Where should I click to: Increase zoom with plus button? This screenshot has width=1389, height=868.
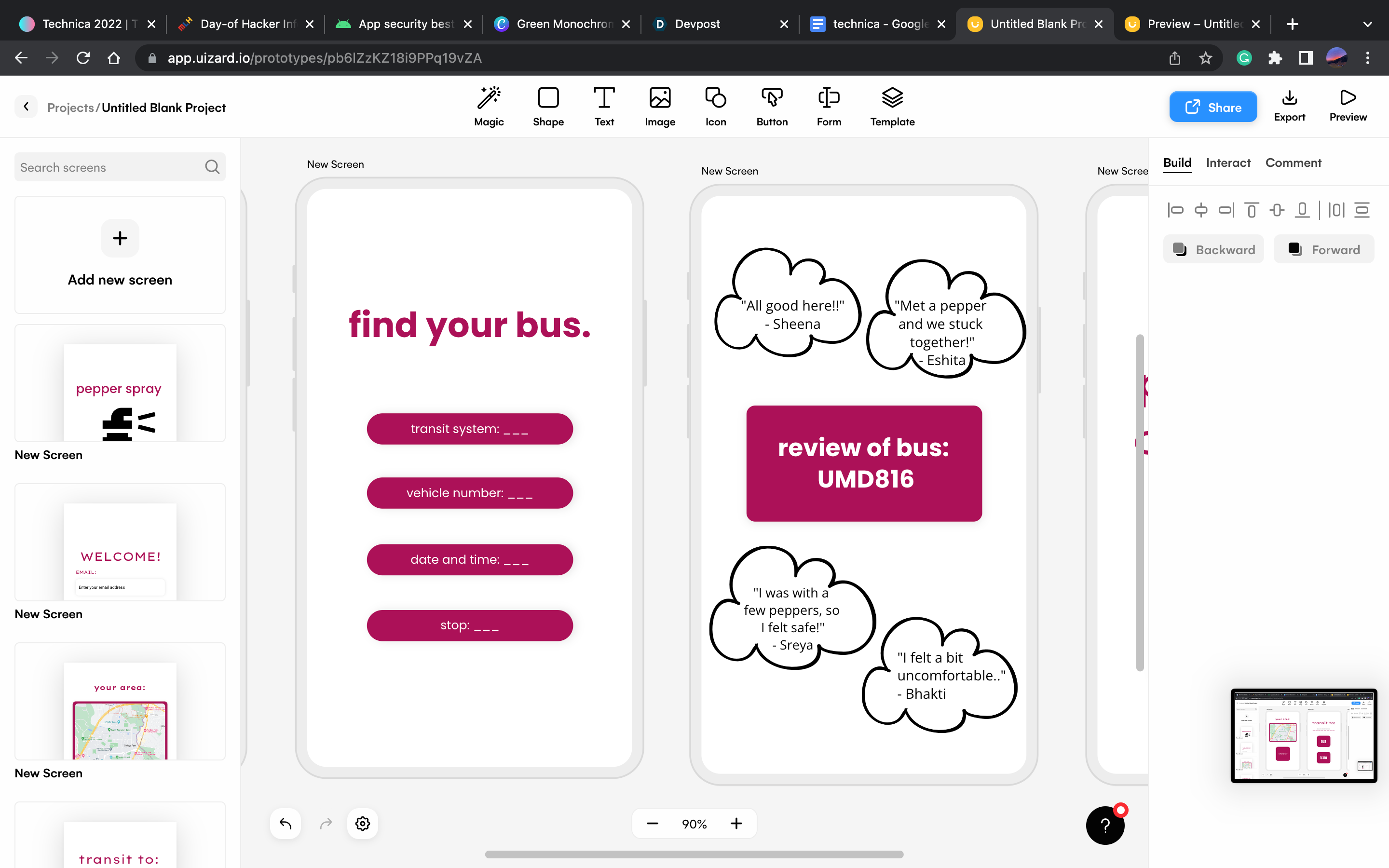tap(736, 823)
